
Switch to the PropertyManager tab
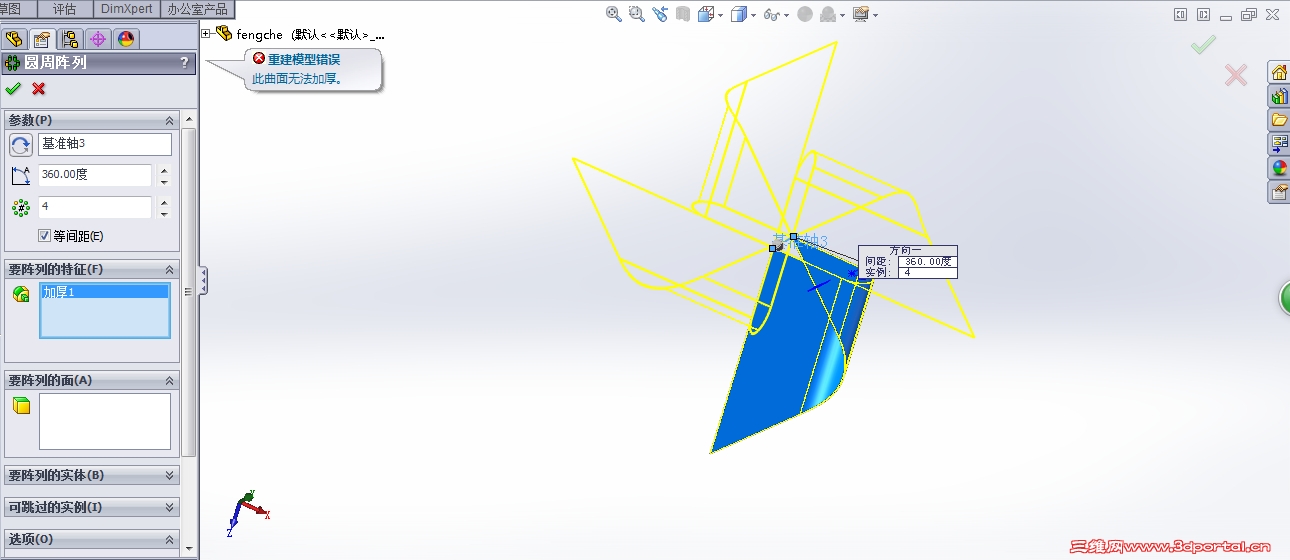(x=42, y=39)
